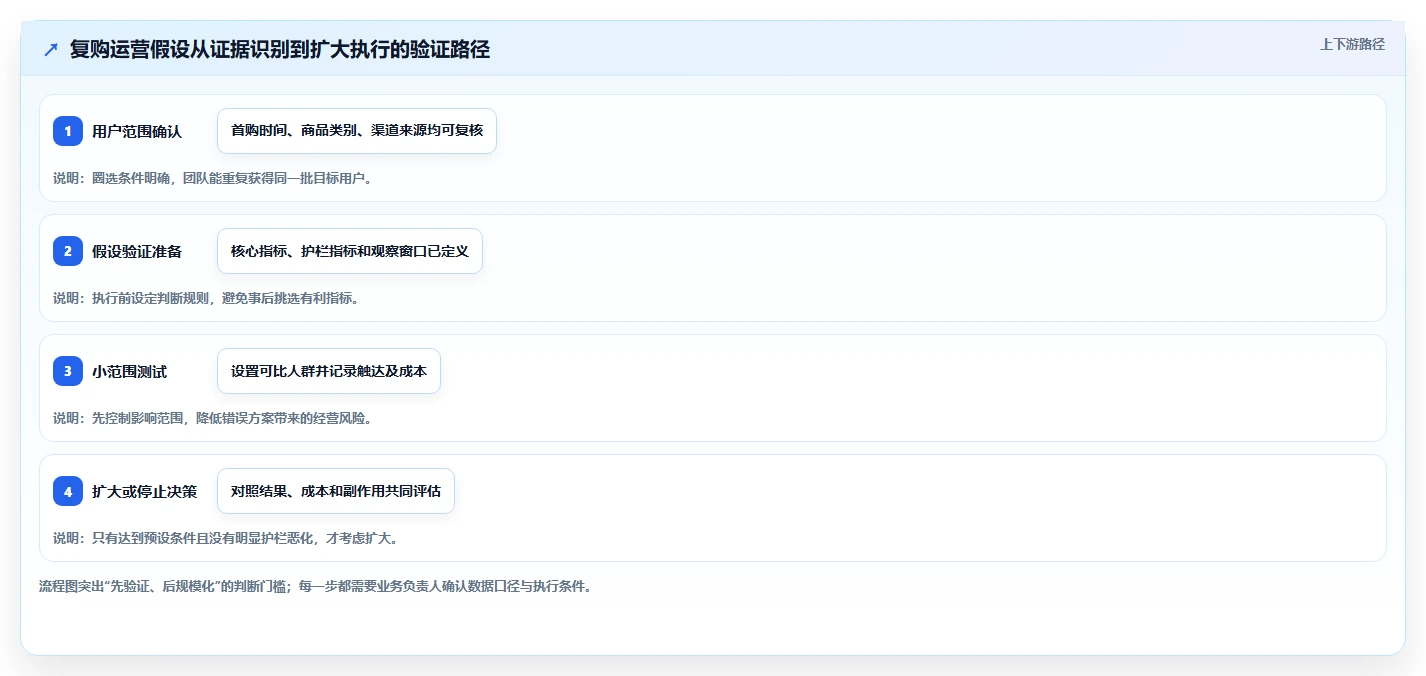The image size is (1426, 676).
Task: Click the footer text starting with 流程图突出
Action: 315,586
